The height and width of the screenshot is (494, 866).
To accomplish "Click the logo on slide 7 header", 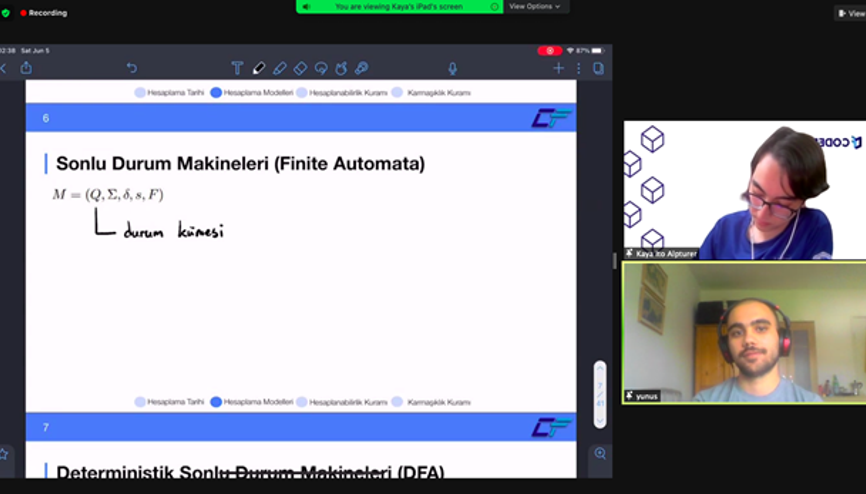I will tap(551, 428).
